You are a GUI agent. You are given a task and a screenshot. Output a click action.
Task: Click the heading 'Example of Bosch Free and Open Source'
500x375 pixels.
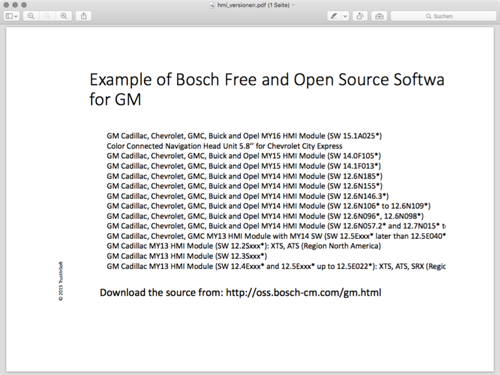tap(239, 80)
